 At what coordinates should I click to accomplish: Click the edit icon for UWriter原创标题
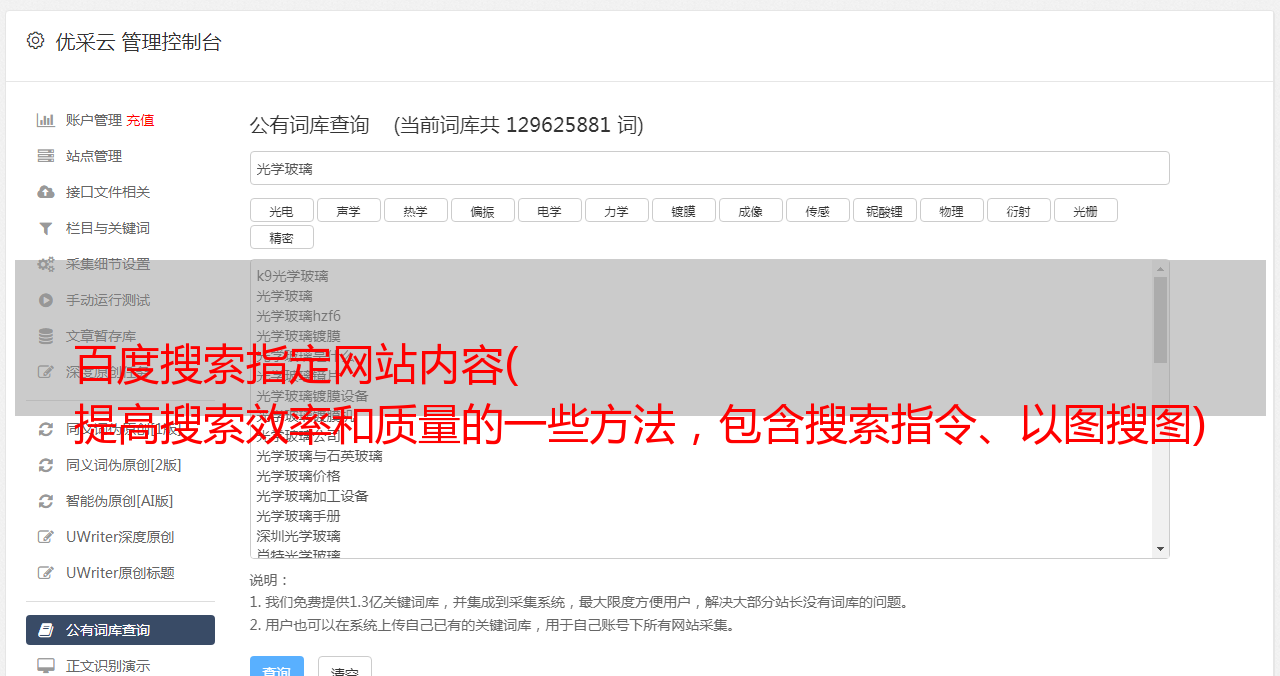point(46,573)
